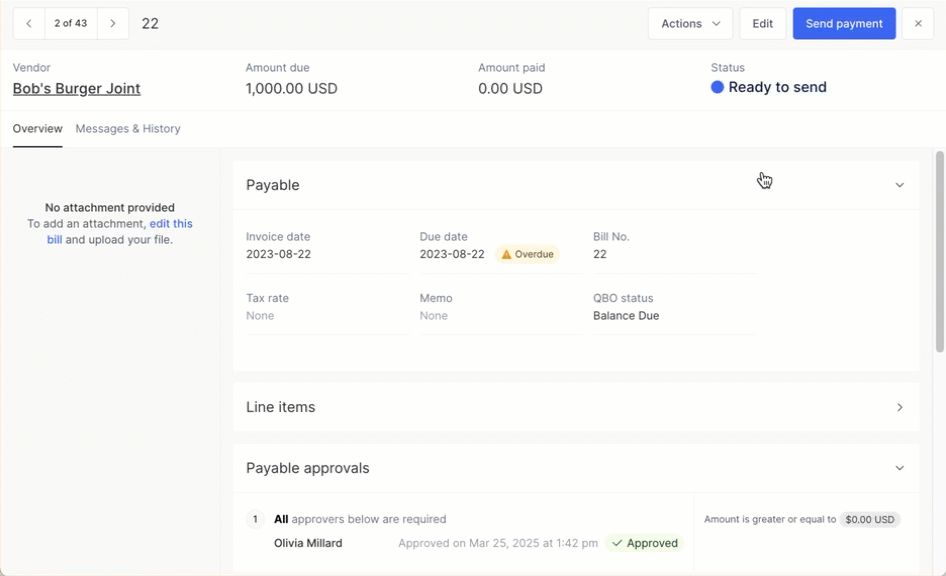Open the Actions dropdown

pyautogui.click(x=690, y=24)
